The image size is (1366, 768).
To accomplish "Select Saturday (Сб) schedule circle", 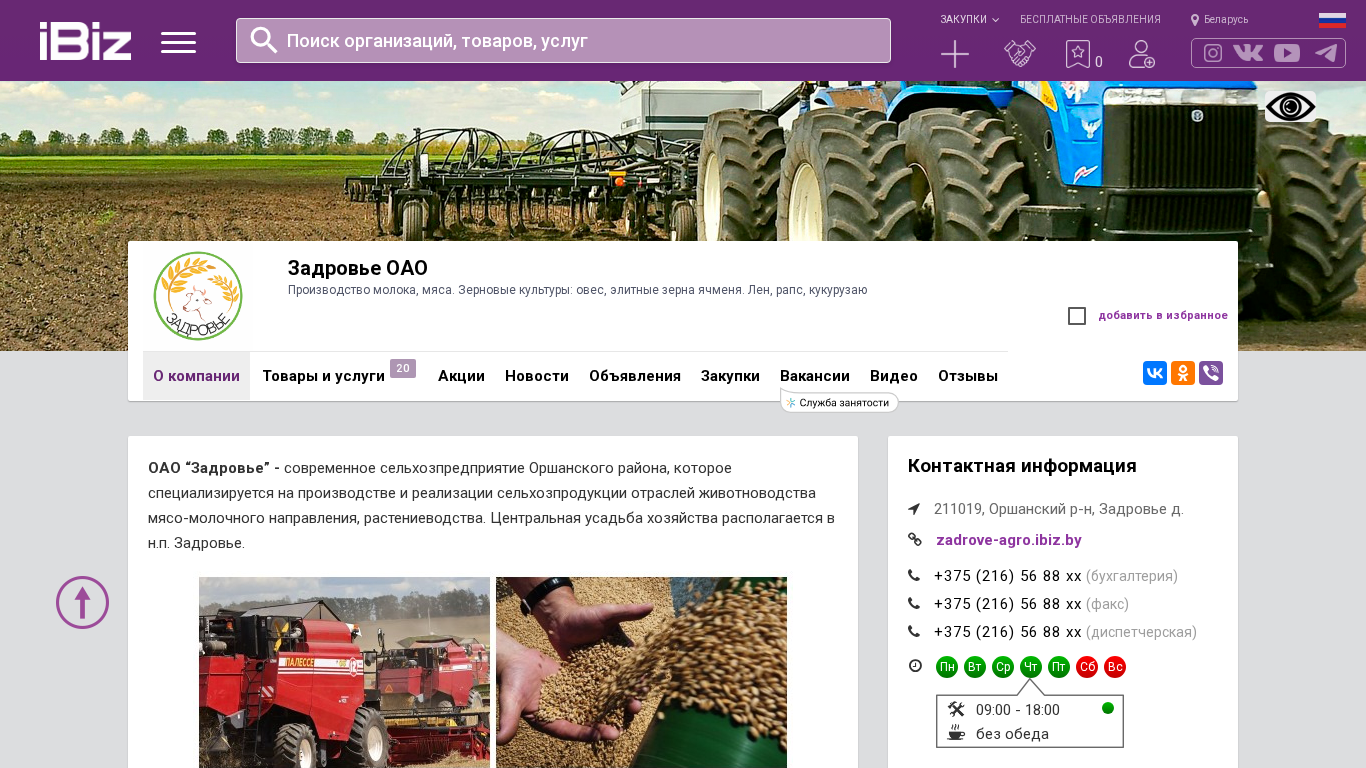I will [x=1087, y=667].
